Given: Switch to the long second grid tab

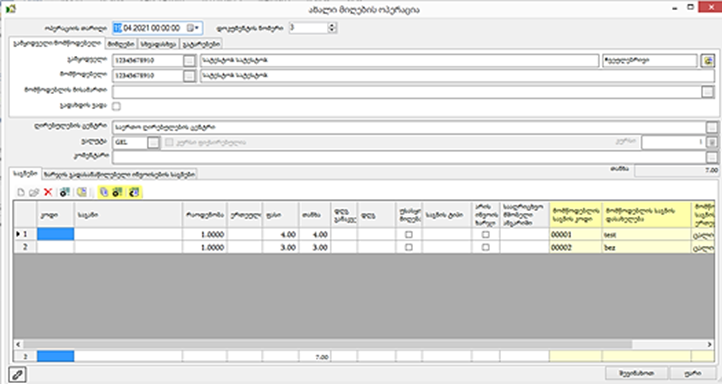Looking at the screenshot, I should pos(120,174).
